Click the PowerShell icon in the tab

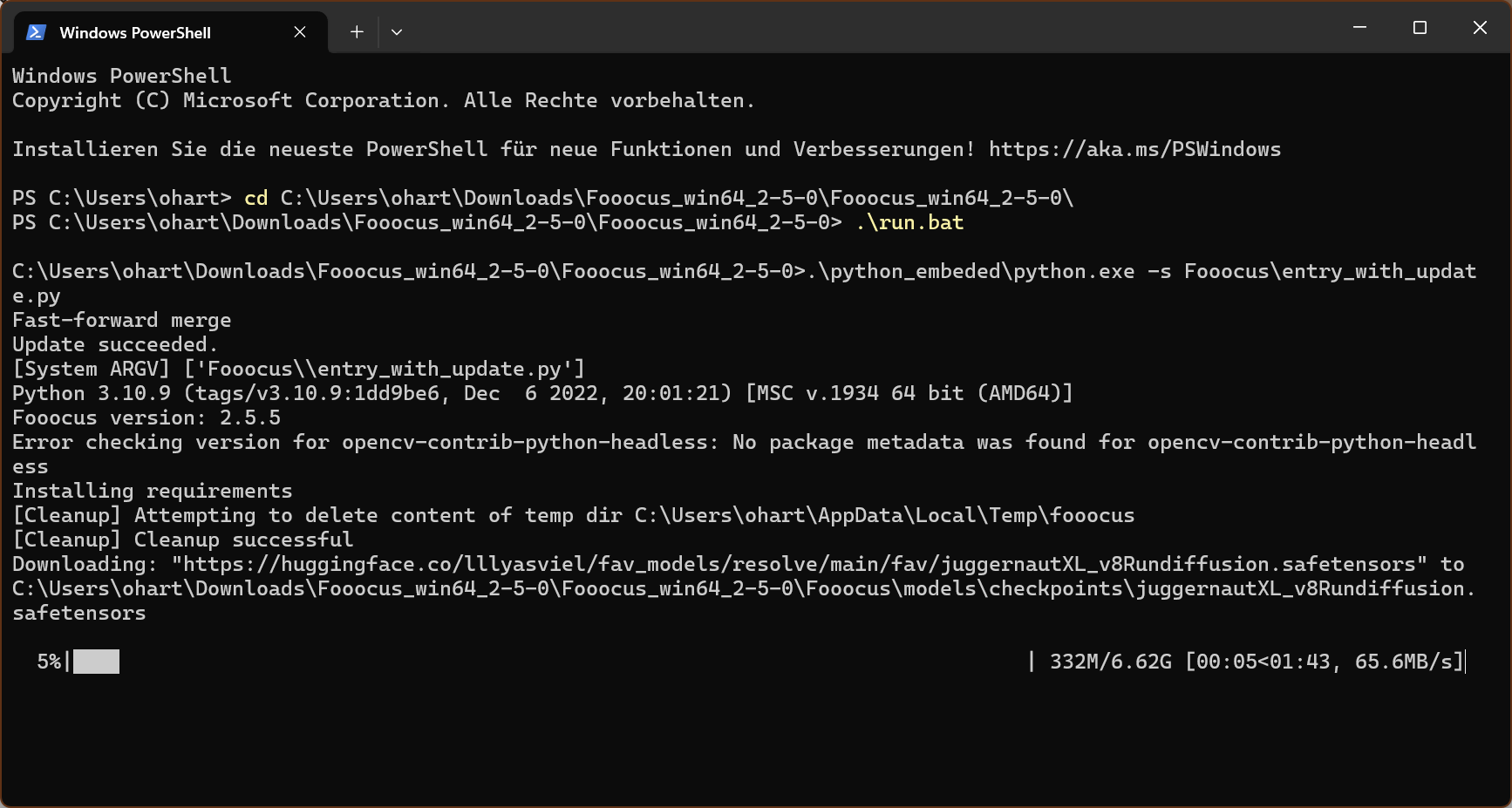(x=36, y=32)
